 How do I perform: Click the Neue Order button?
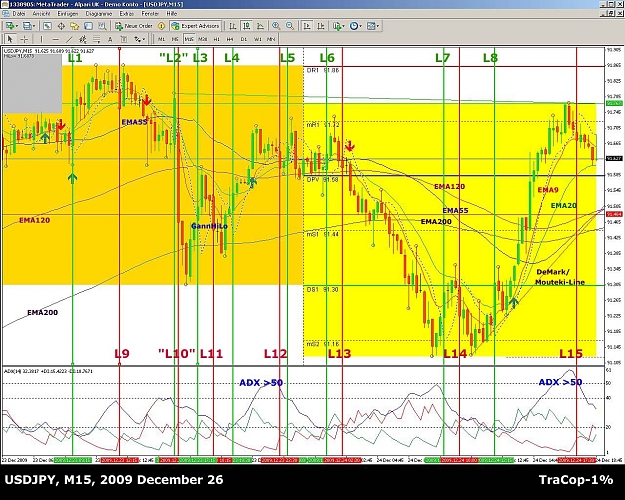[134, 26]
